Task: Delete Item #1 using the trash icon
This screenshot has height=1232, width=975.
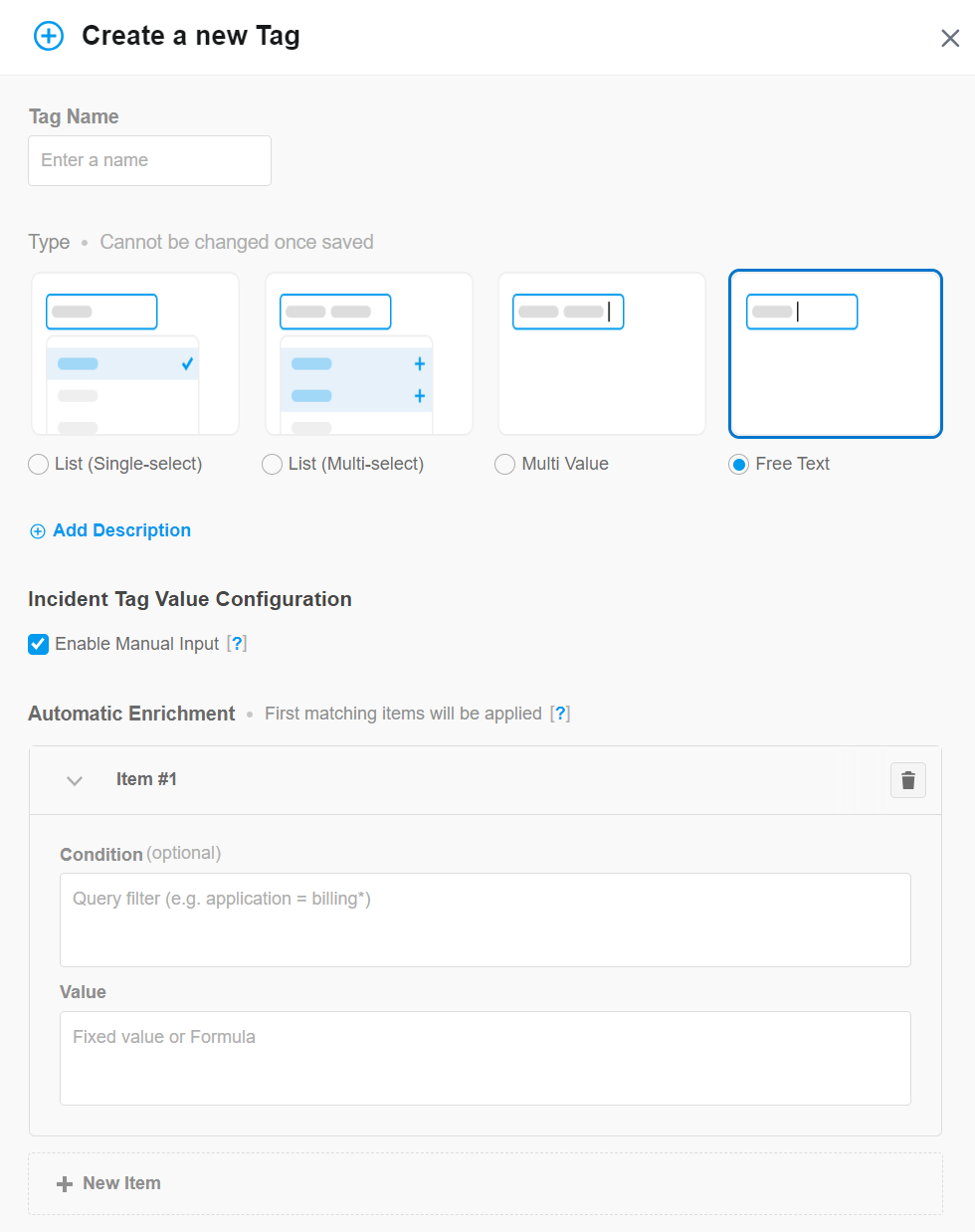Action: click(907, 779)
